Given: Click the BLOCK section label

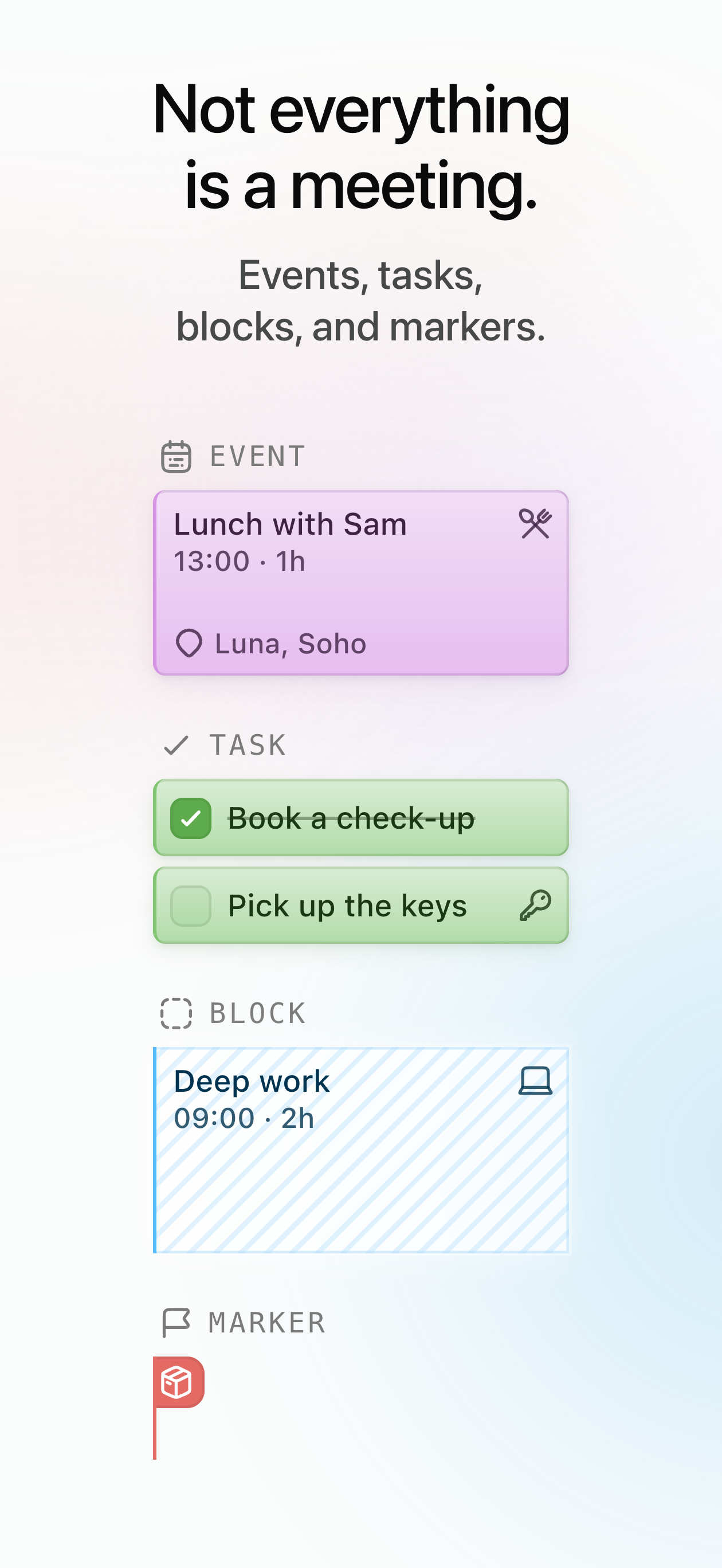Looking at the screenshot, I should tap(258, 1013).
